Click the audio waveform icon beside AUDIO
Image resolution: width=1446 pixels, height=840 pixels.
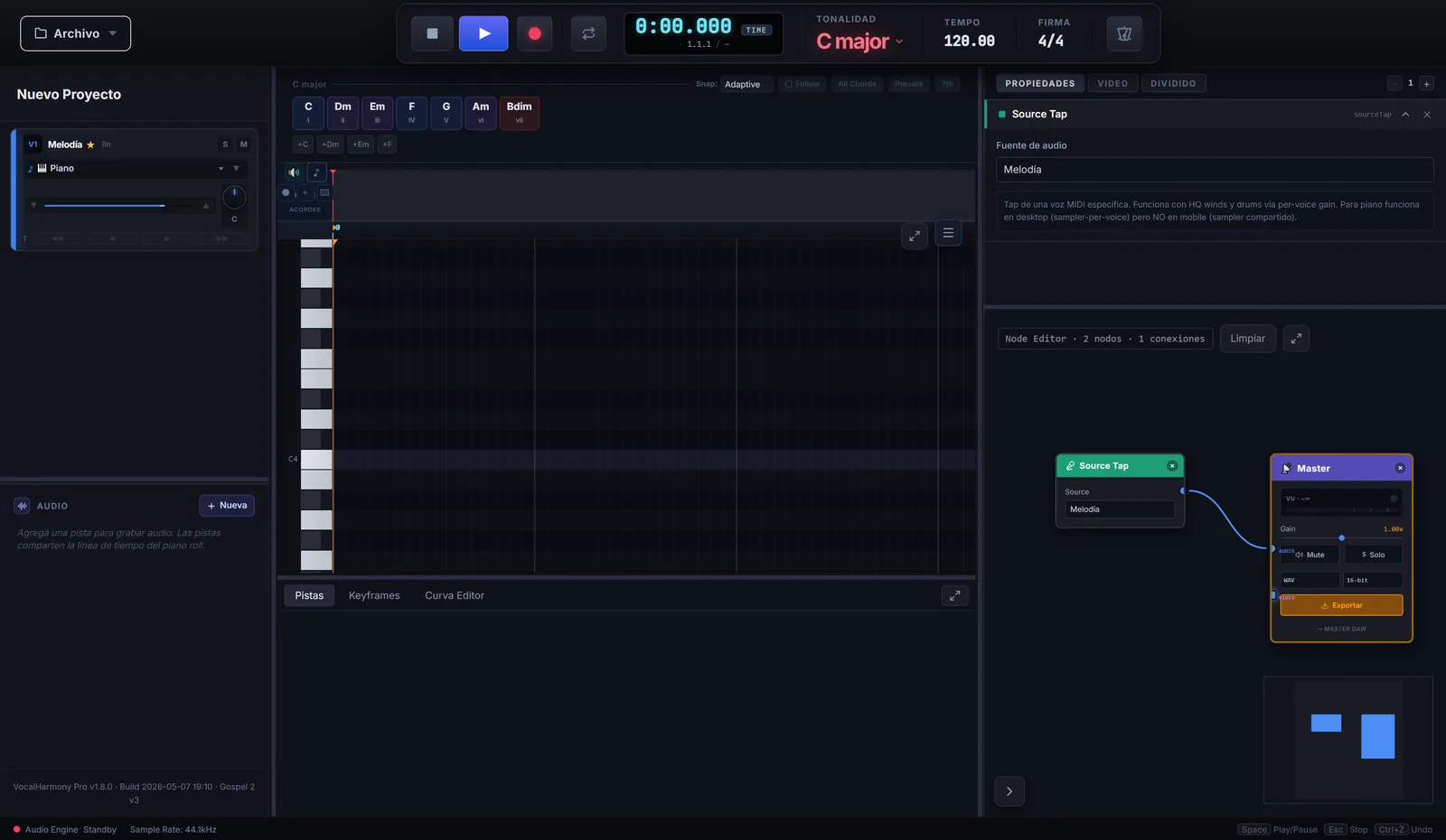point(22,506)
